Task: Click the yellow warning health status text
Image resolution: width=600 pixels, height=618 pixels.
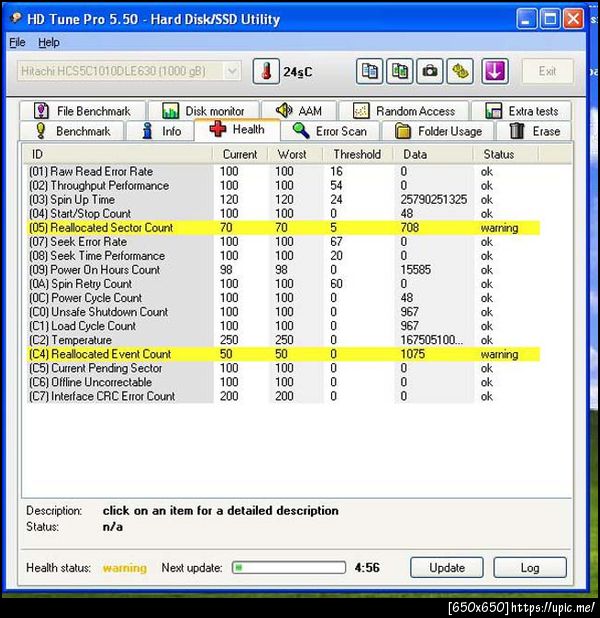Action: click(125, 568)
